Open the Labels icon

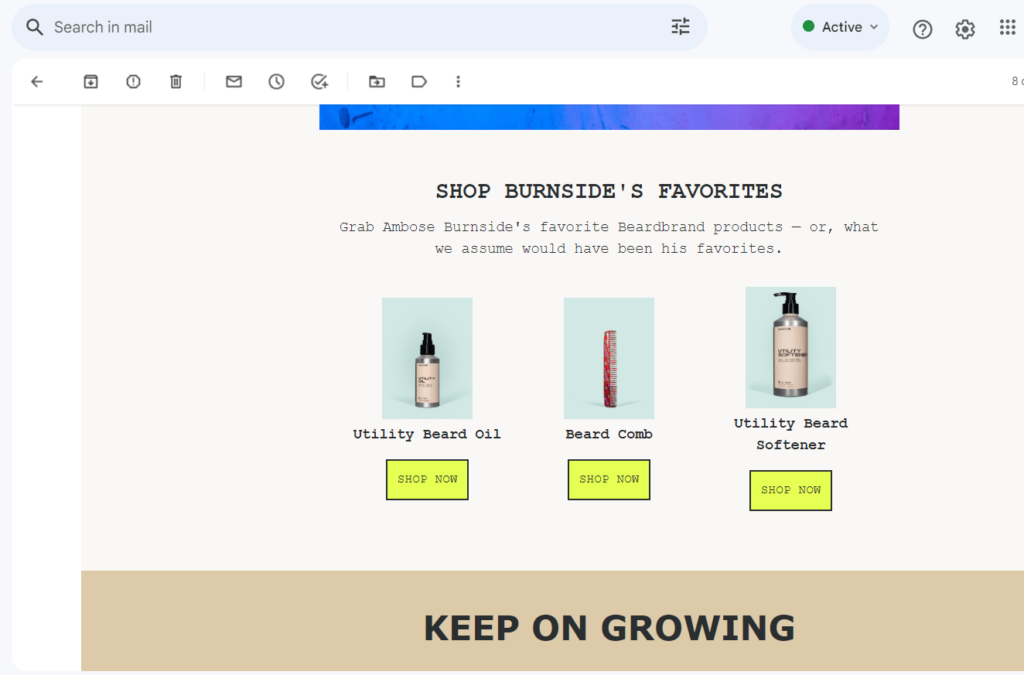tap(419, 82)
